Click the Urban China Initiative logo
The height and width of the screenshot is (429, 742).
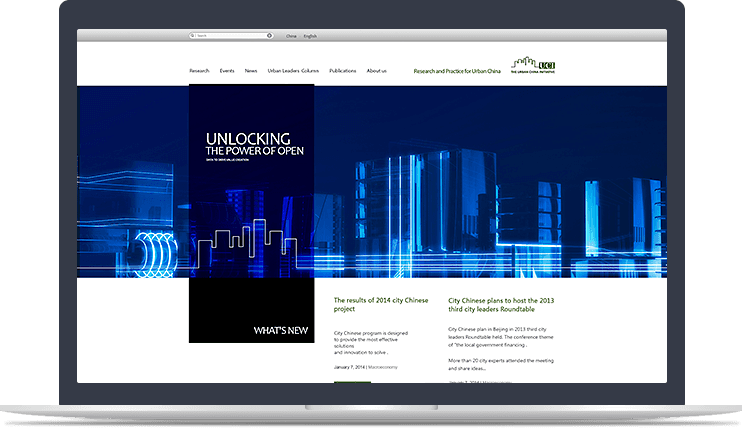point(532,67)
